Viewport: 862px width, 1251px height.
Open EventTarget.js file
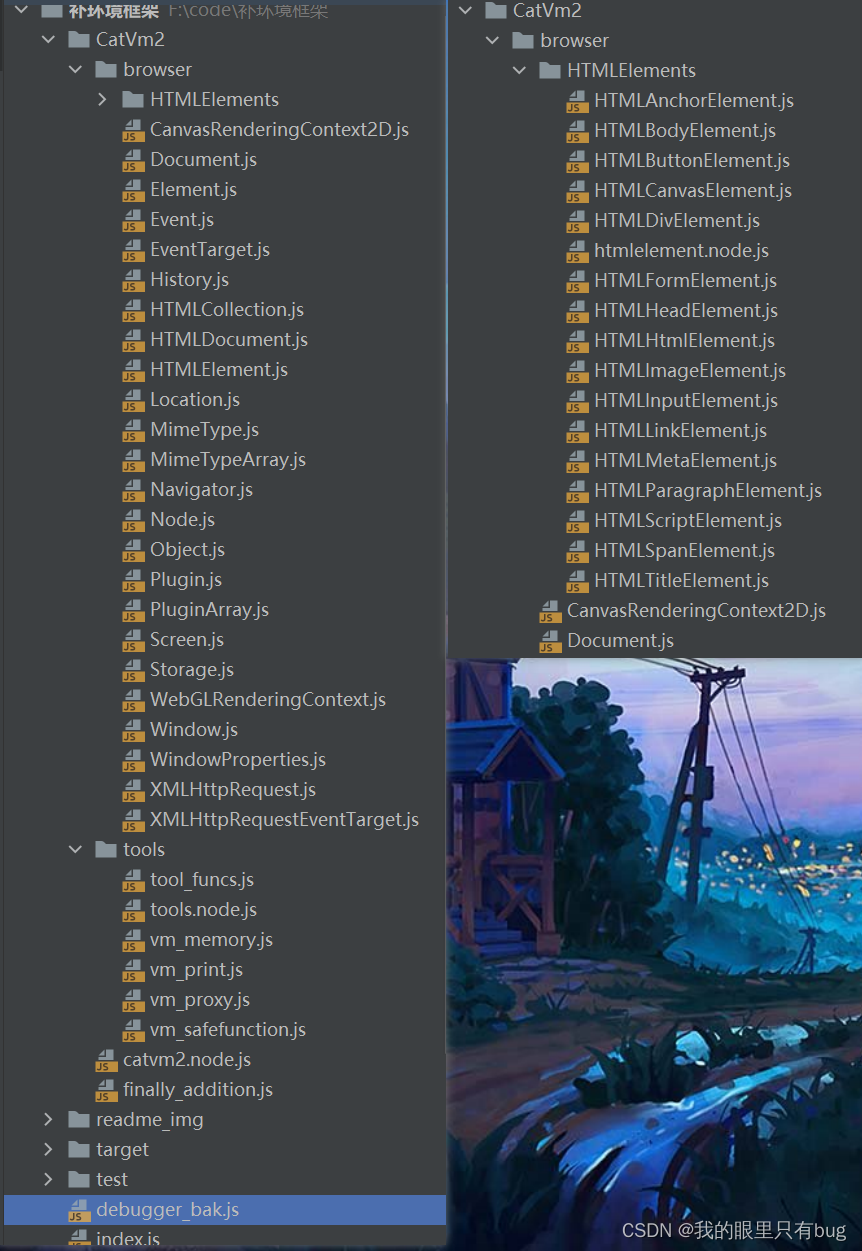point(210,250)
